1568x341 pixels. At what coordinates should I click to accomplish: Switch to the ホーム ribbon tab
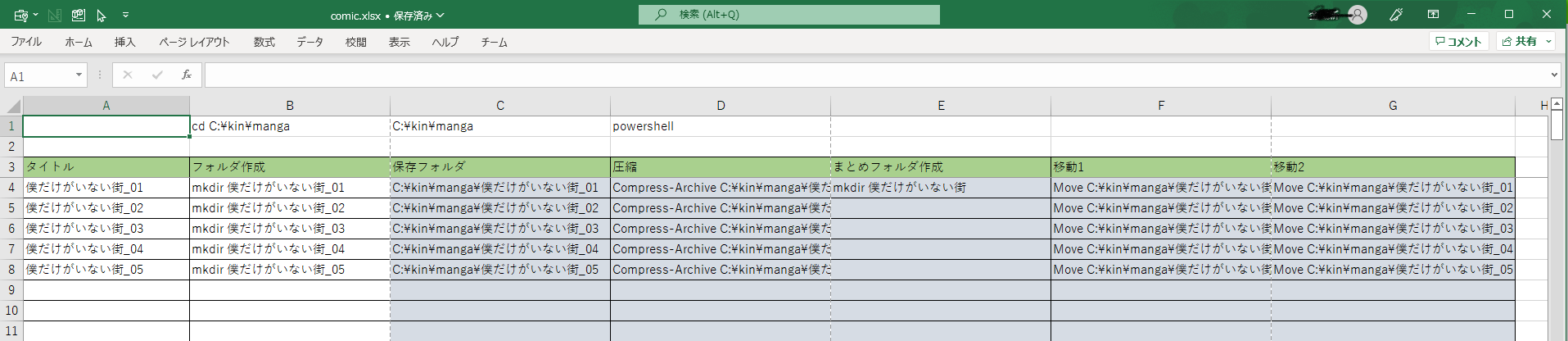[79, 42]
